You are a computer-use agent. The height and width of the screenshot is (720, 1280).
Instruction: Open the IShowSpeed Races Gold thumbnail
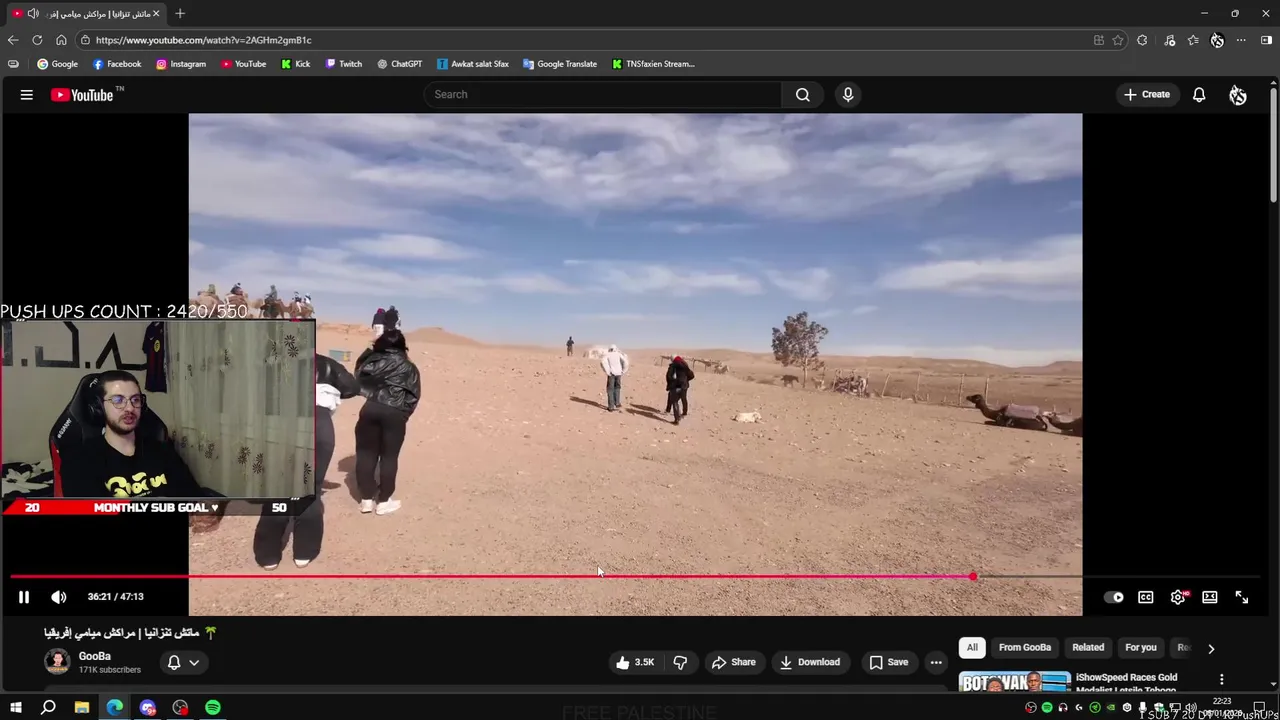pyautogui.click(x=1014, y=681)
